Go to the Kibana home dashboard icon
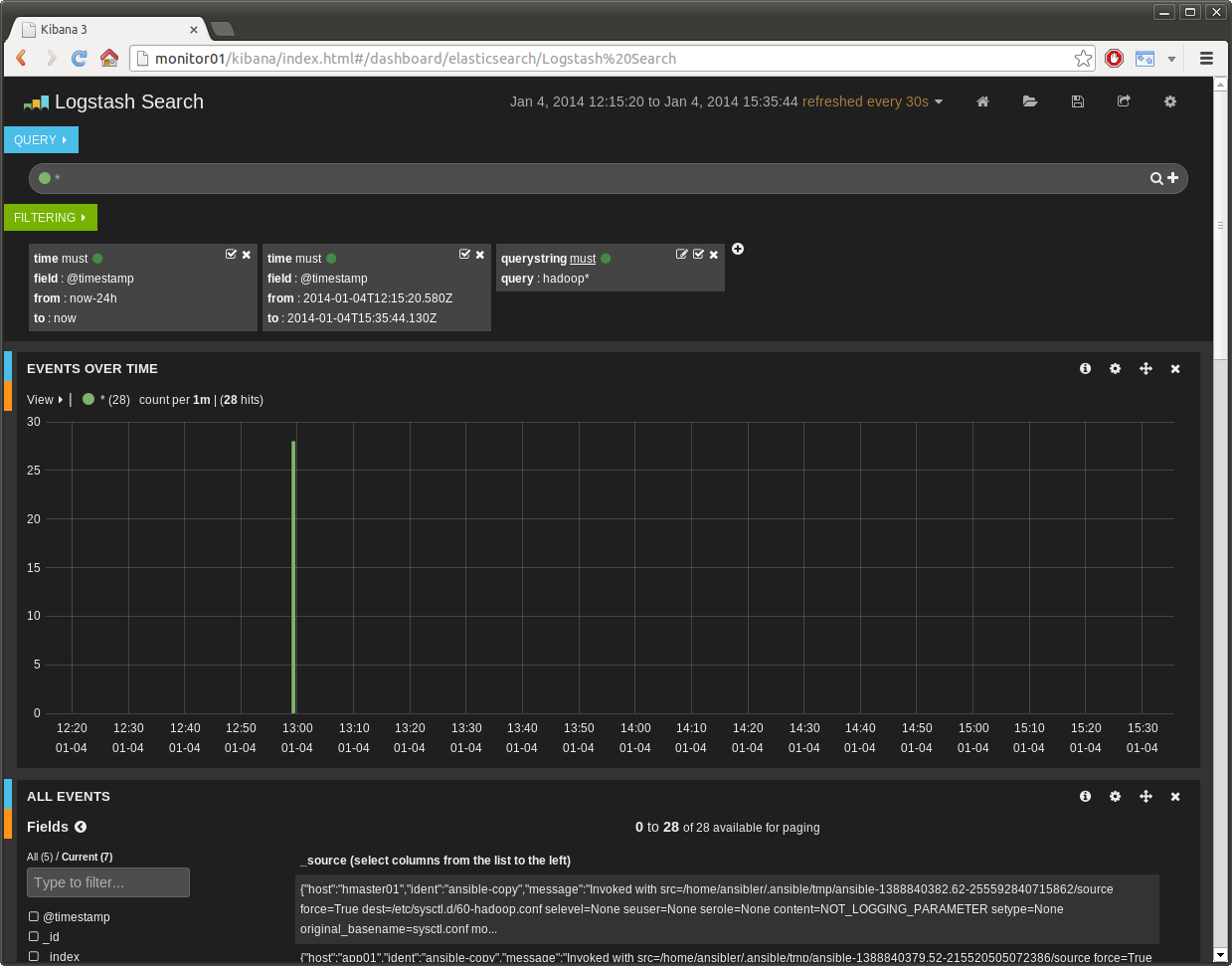The image size is (1232, 966). (982, 101)
